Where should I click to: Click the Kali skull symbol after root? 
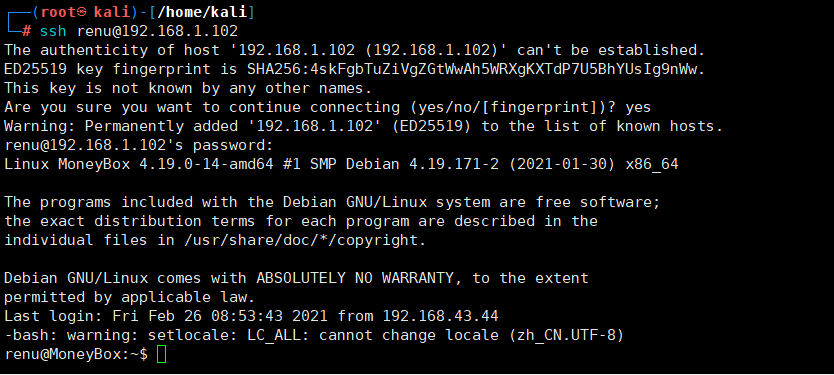tap(81, 12)
